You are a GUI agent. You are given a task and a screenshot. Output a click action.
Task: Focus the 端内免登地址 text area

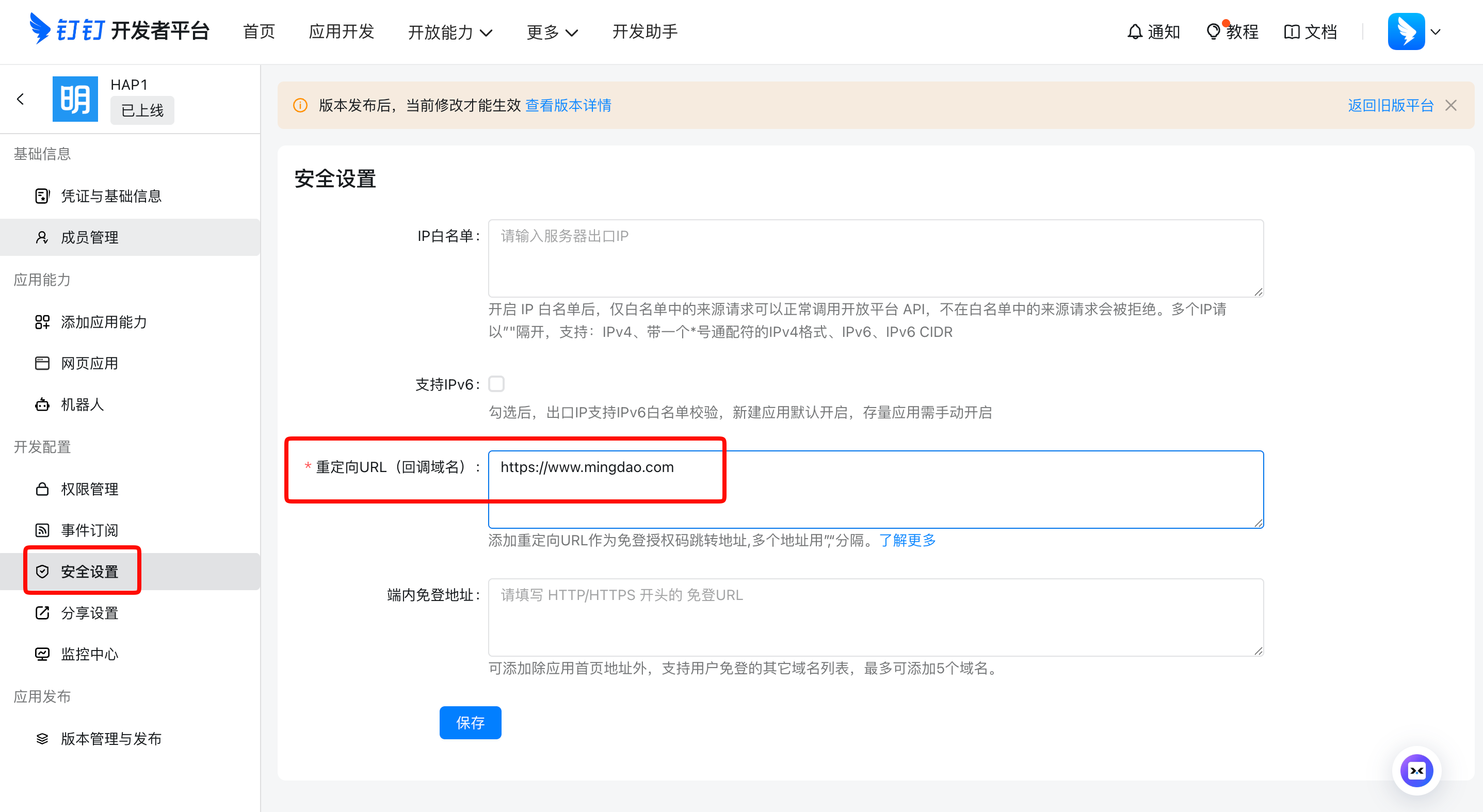click(876, 618)
